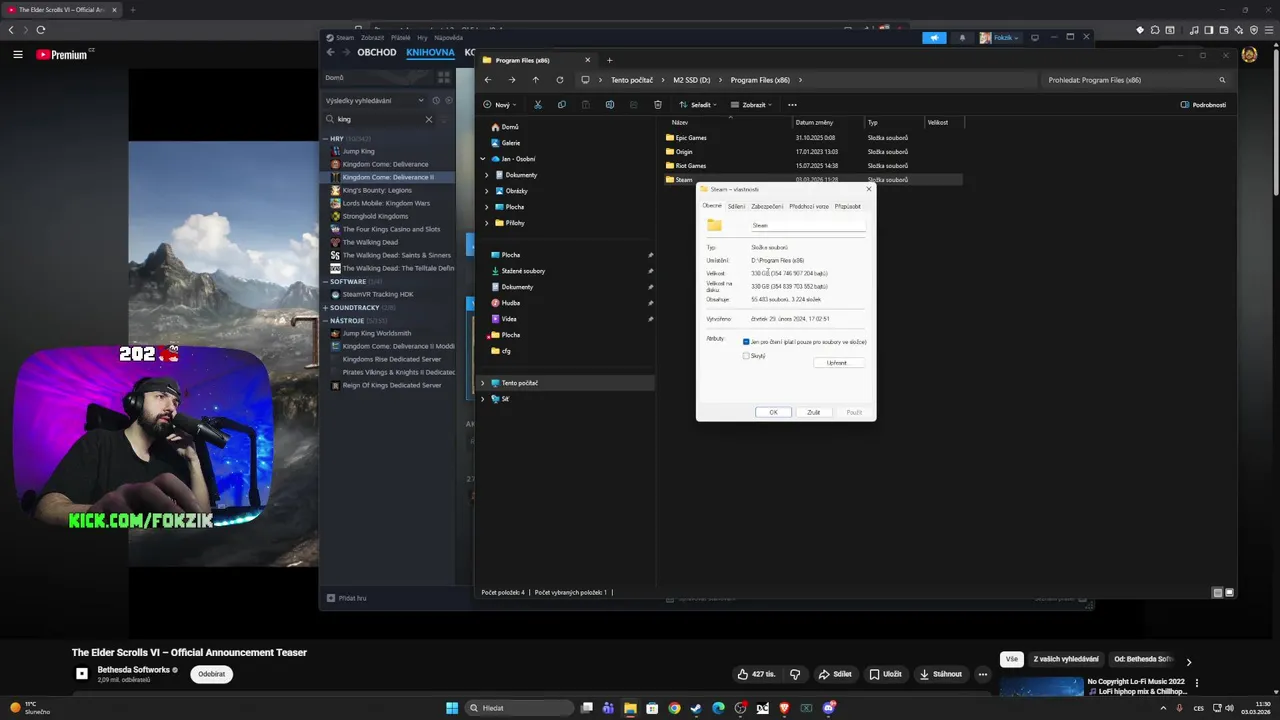Image resolution: width=1280 pixels, height=720 pixels.
Task: Click Steam library grid view icon beside Domů
Action: coord(444,77)
